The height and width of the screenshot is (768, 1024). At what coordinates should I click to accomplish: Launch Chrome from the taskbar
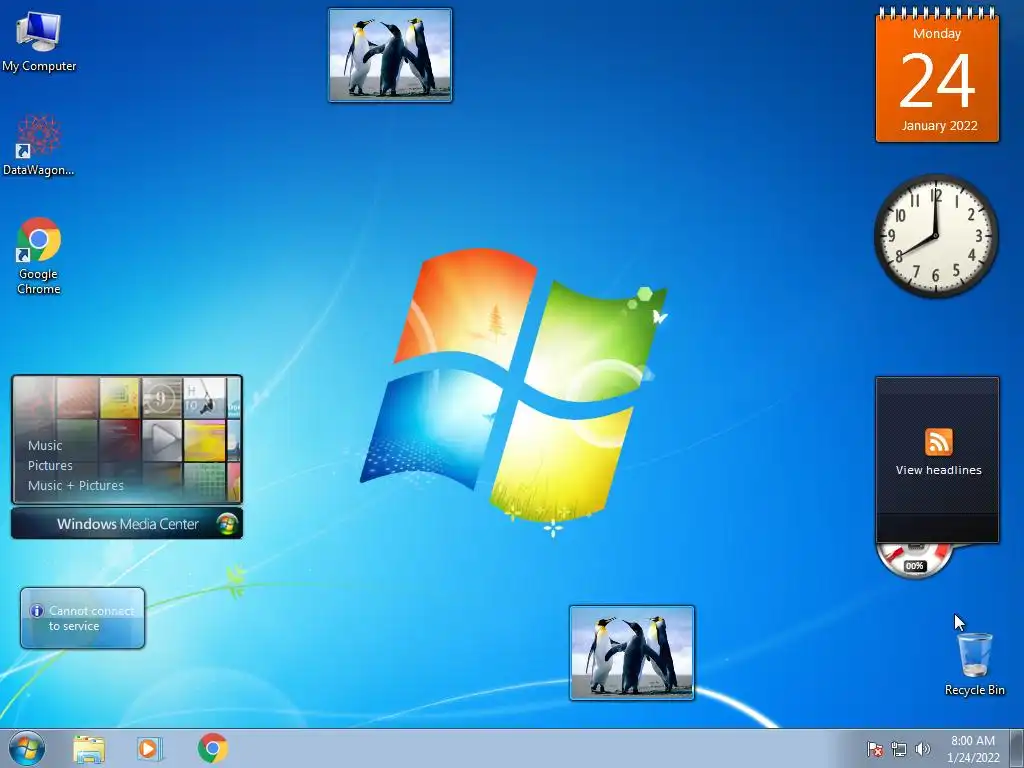point(212,748)
